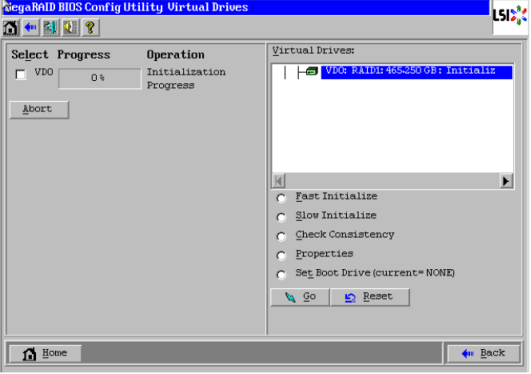Image resolution: width=531 pixels, height=374 pixels.
Task: Abort the initialization operation
Action: tap(39, 109)
